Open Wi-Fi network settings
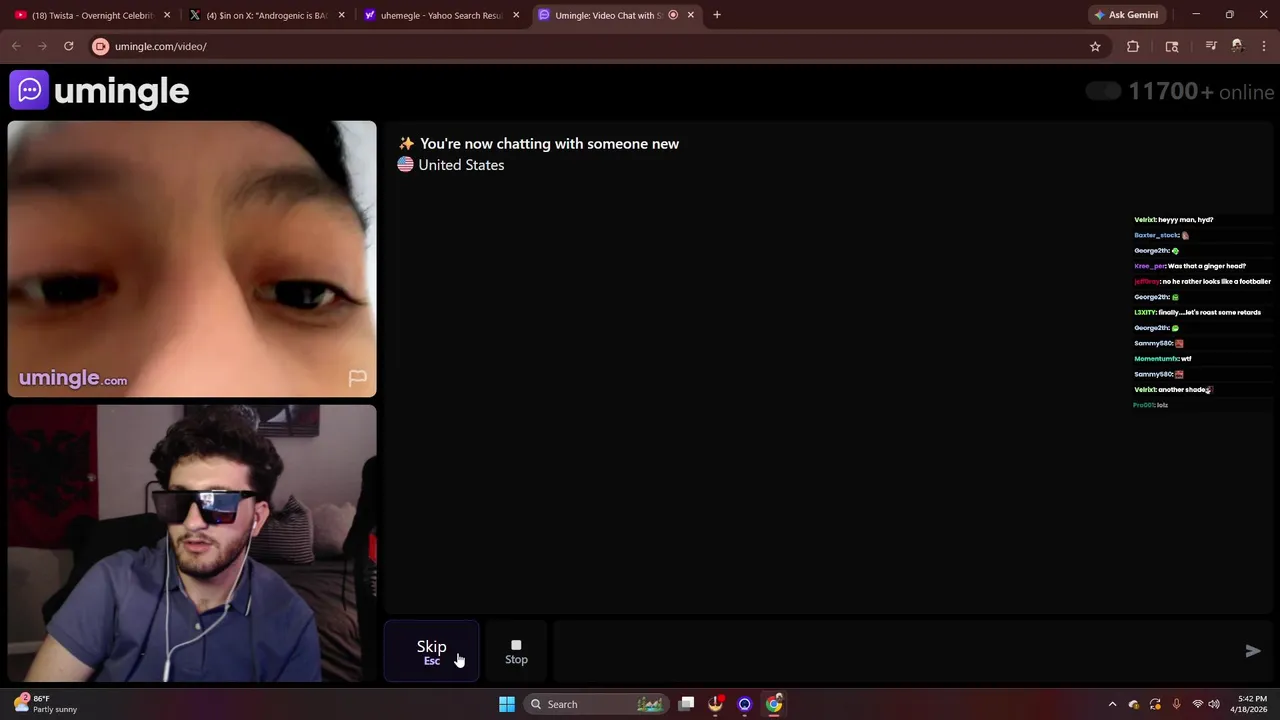 point(1198,704)
